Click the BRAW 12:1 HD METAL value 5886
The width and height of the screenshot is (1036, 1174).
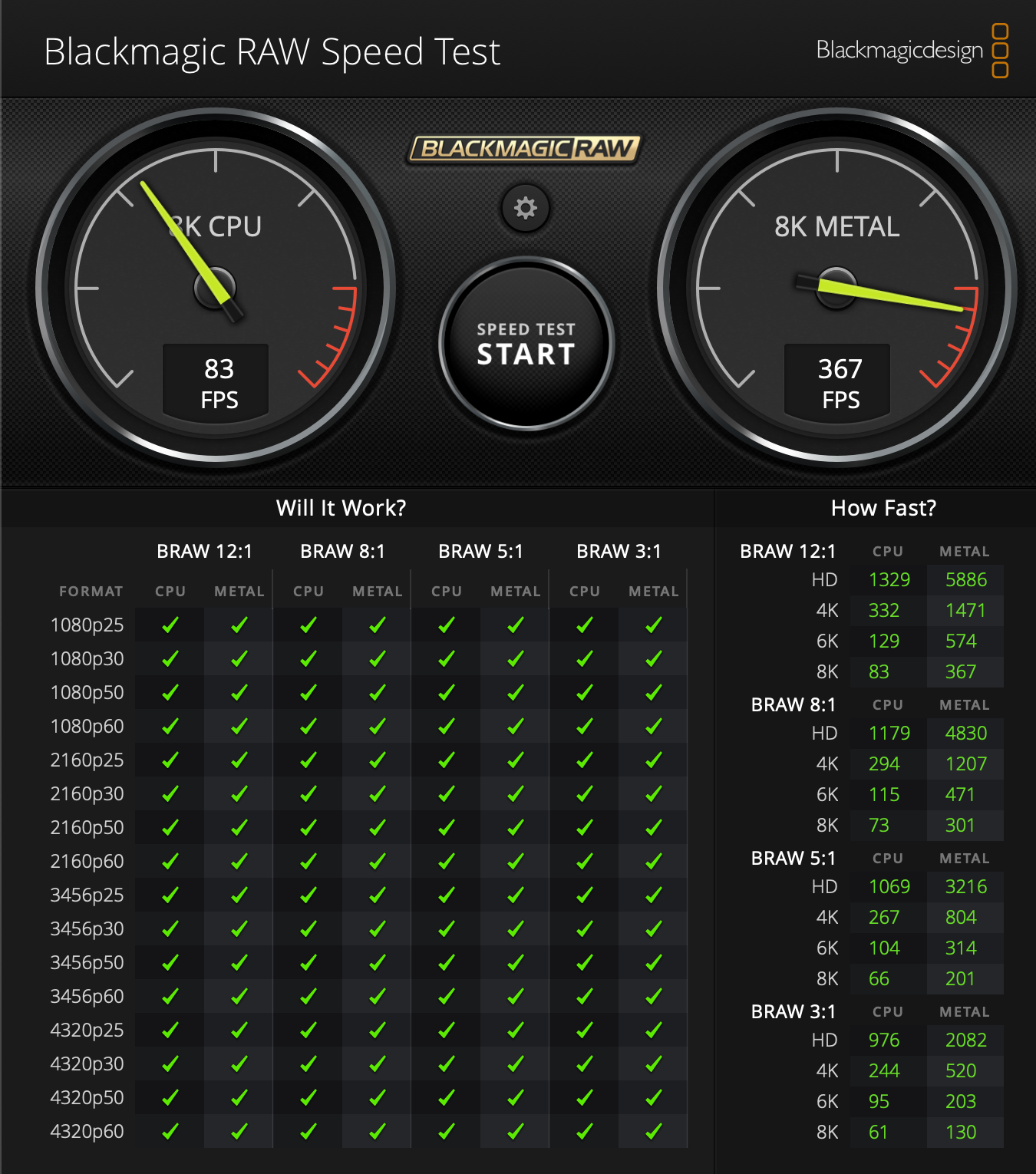[965, 580]
